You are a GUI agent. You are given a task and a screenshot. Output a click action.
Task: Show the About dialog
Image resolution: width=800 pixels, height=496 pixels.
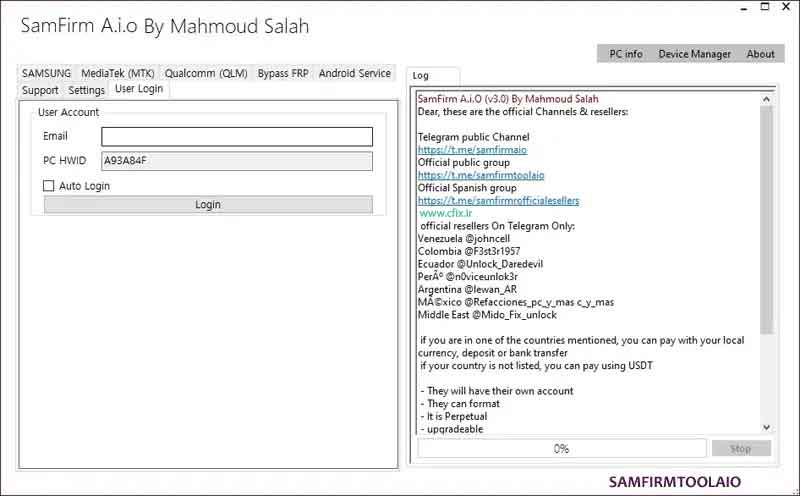tap(760, 54)
